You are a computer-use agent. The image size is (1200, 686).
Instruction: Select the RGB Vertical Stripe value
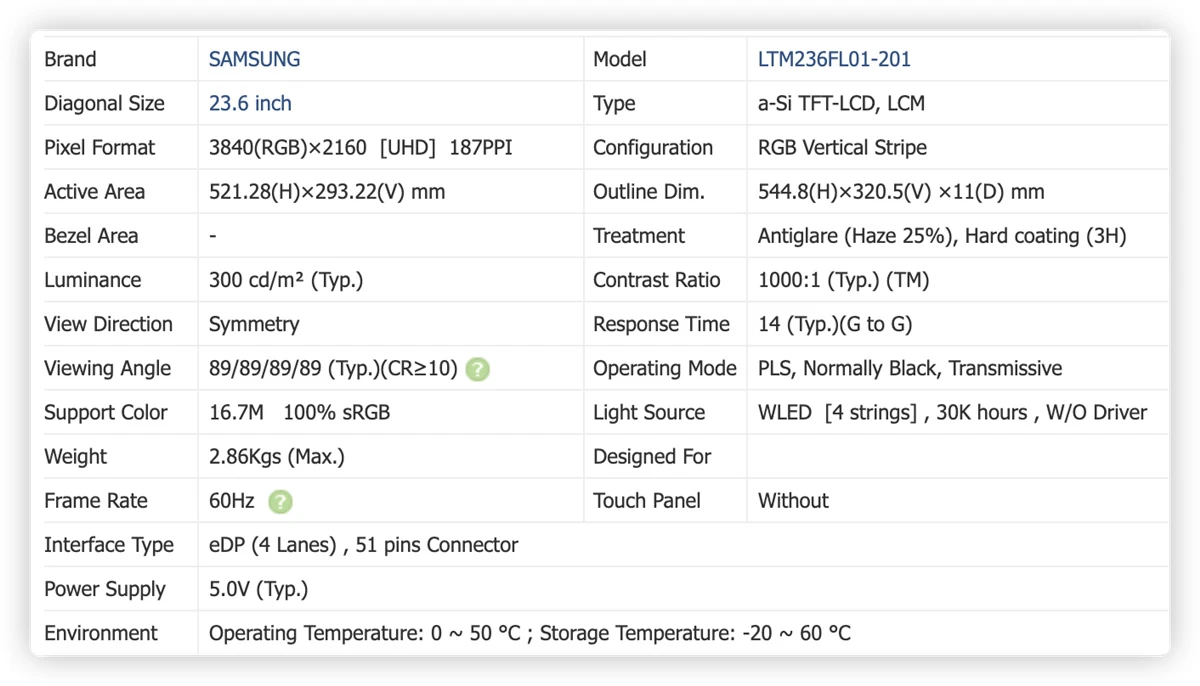click(842, 147)
